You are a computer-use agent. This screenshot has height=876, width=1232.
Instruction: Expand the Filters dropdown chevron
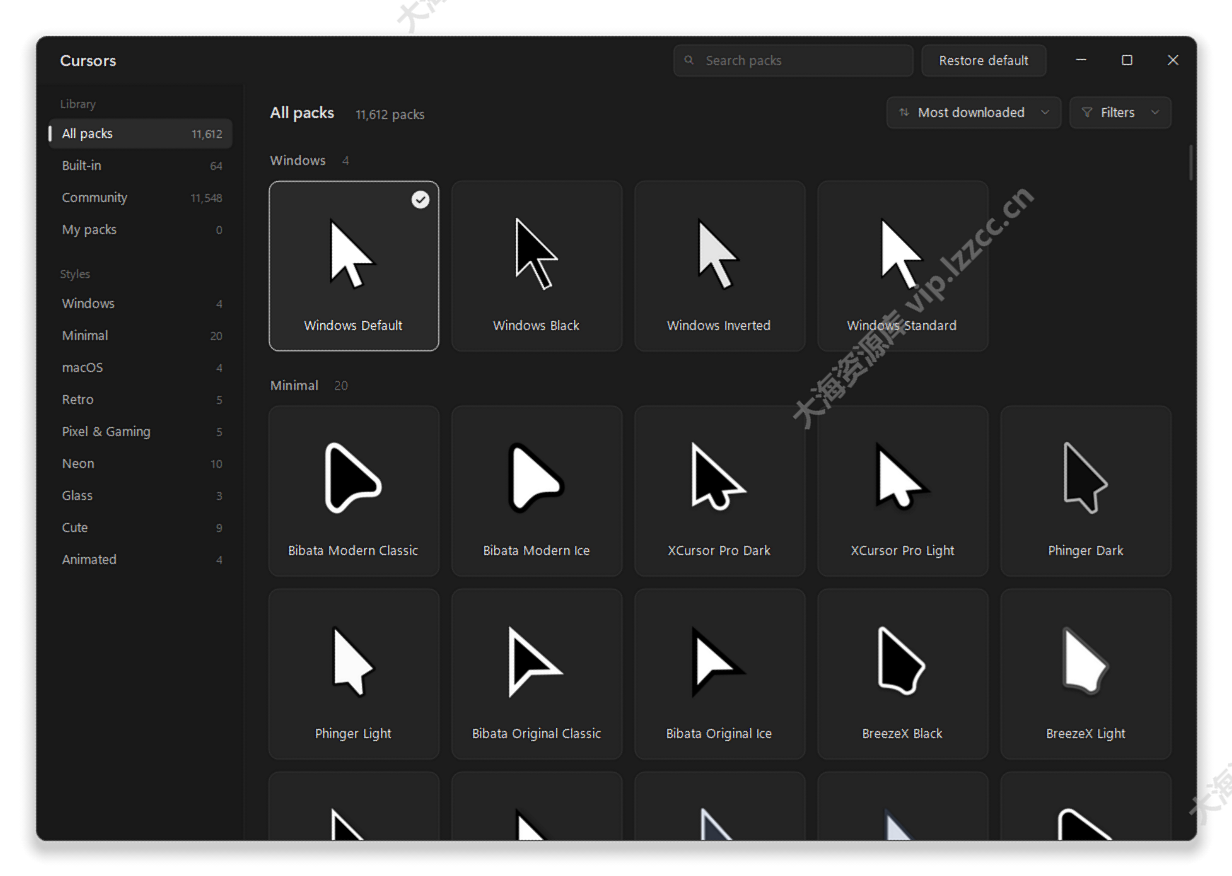click(x=1155, y=113)
